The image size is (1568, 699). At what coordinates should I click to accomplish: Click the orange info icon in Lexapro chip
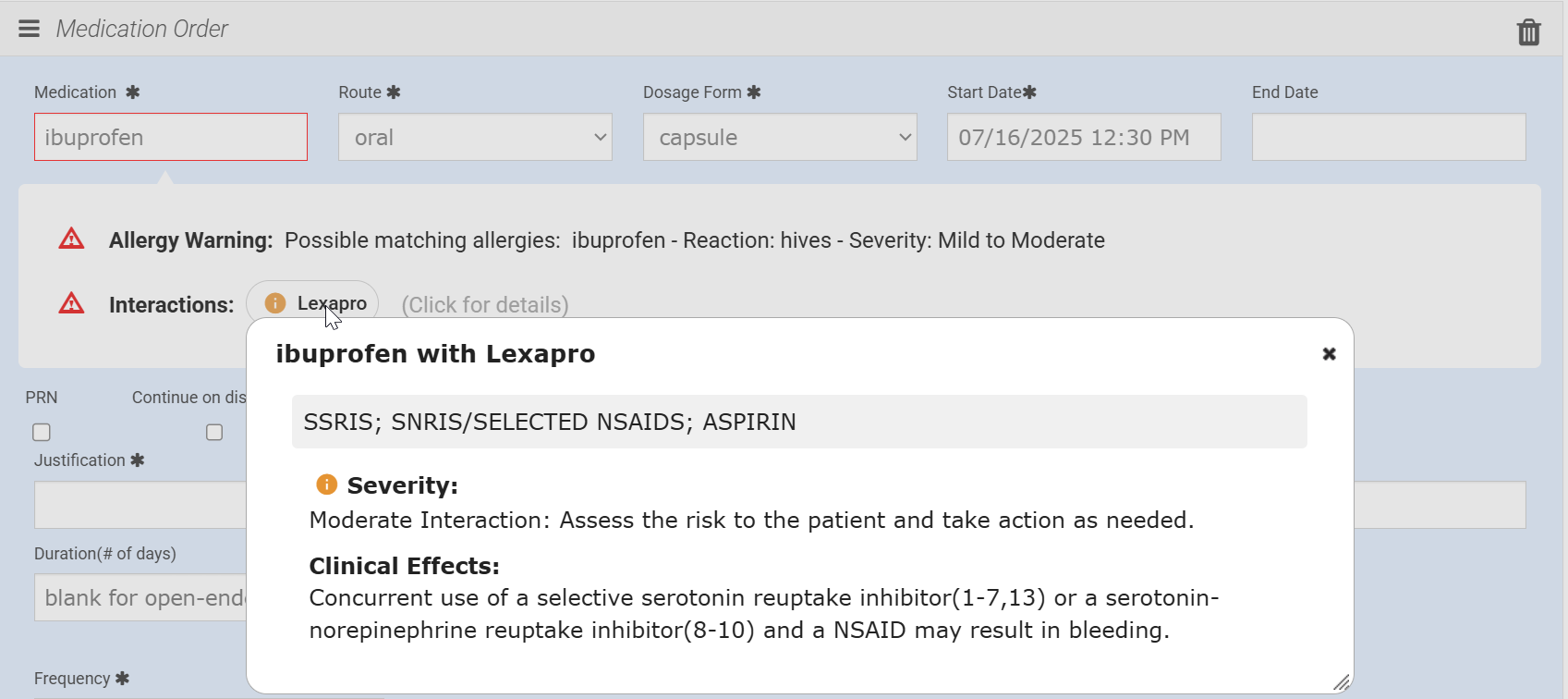(274, 303)
